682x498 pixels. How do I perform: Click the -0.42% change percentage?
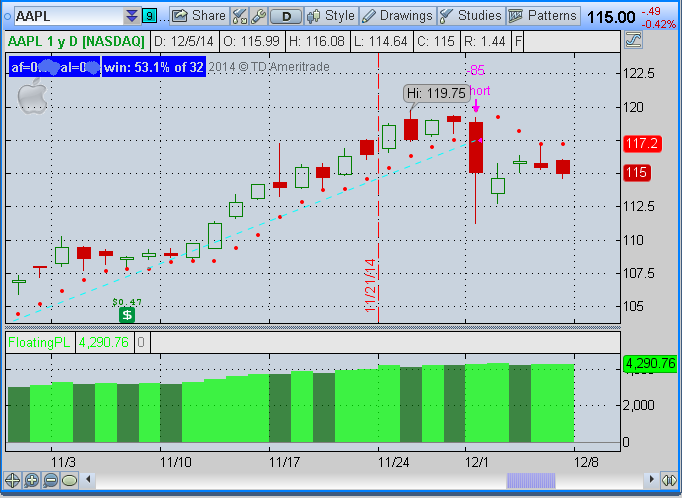659,24
